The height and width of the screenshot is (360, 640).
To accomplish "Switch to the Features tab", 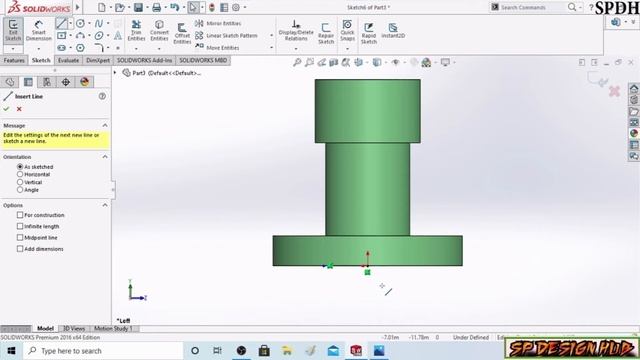I will coord(14,60).
